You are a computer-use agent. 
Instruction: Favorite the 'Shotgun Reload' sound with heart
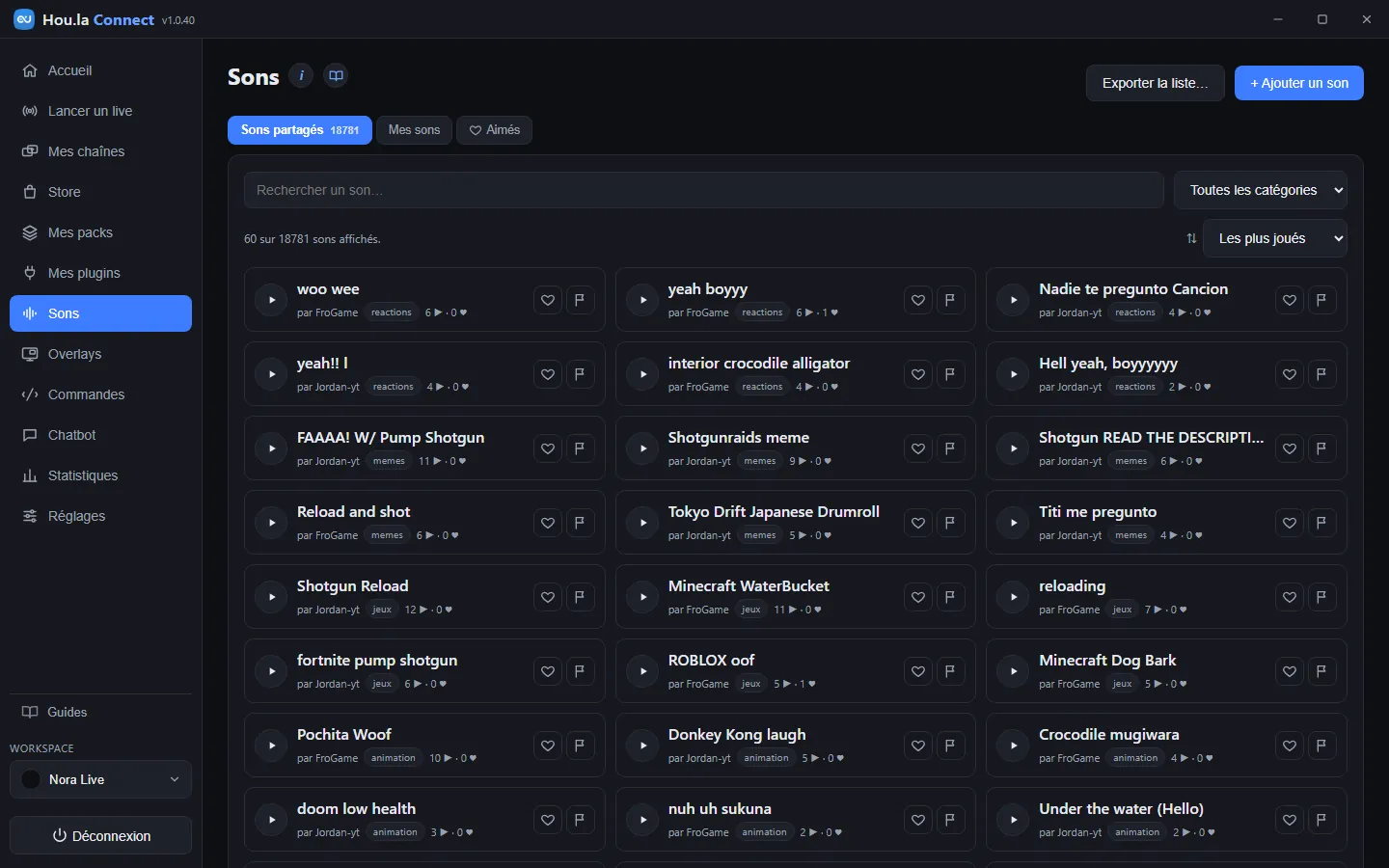point(548,597)
